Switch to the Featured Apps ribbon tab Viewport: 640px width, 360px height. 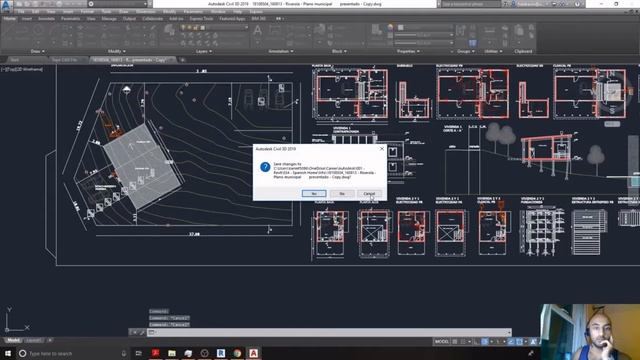pyautogui.click(x=232, y=19)
